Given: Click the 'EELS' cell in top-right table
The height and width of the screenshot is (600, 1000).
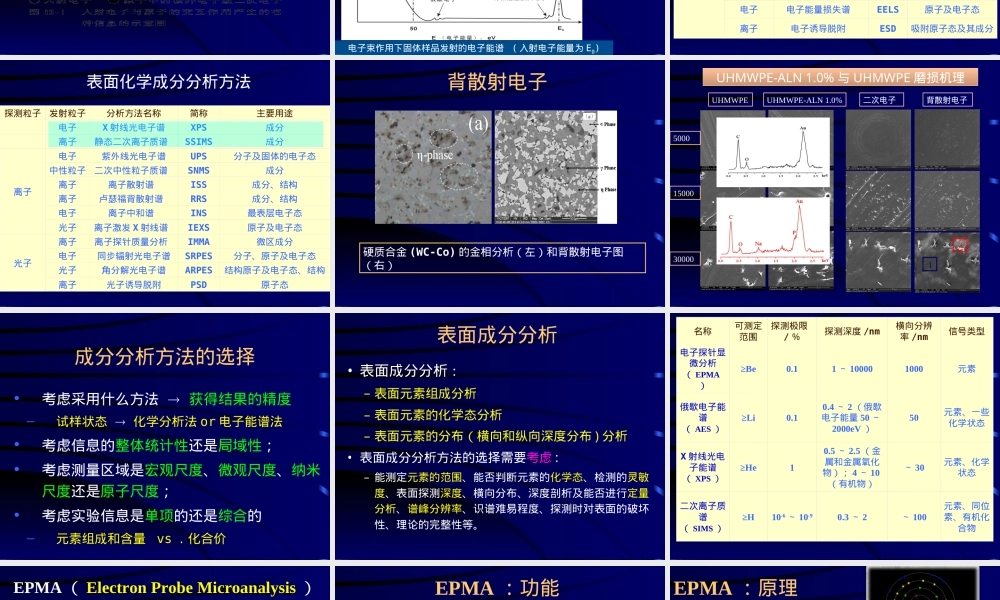Looking at the screenshot, I should (x=888, y=10).
